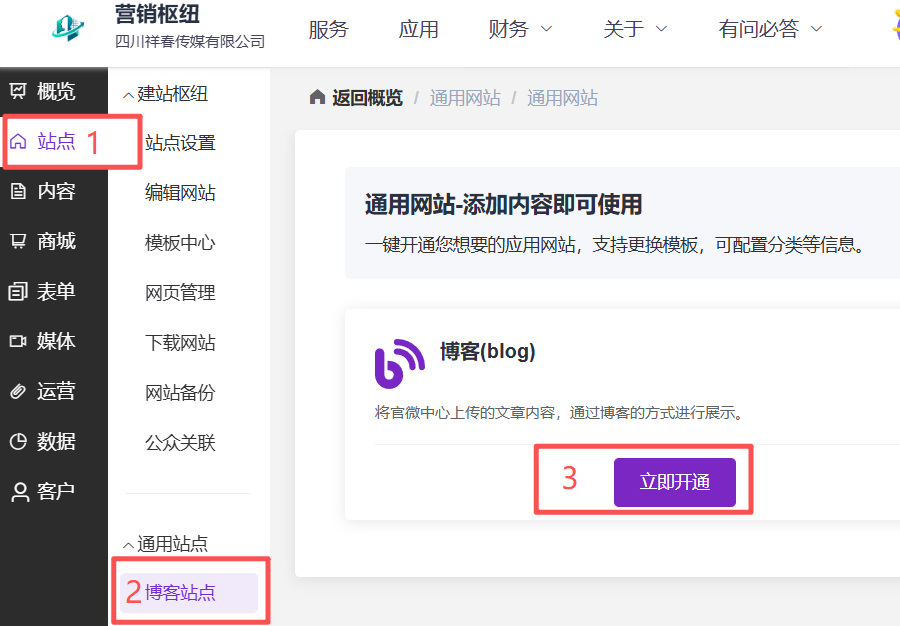Open the 概览 overview icon in sidebar
Image resolution: width=900 pixels, height=626 pixels.
point(19,91)
